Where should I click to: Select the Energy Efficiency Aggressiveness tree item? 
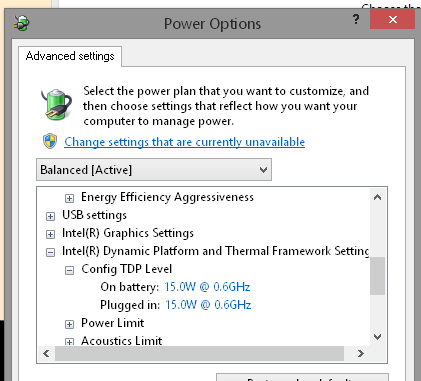pos(167,197)
